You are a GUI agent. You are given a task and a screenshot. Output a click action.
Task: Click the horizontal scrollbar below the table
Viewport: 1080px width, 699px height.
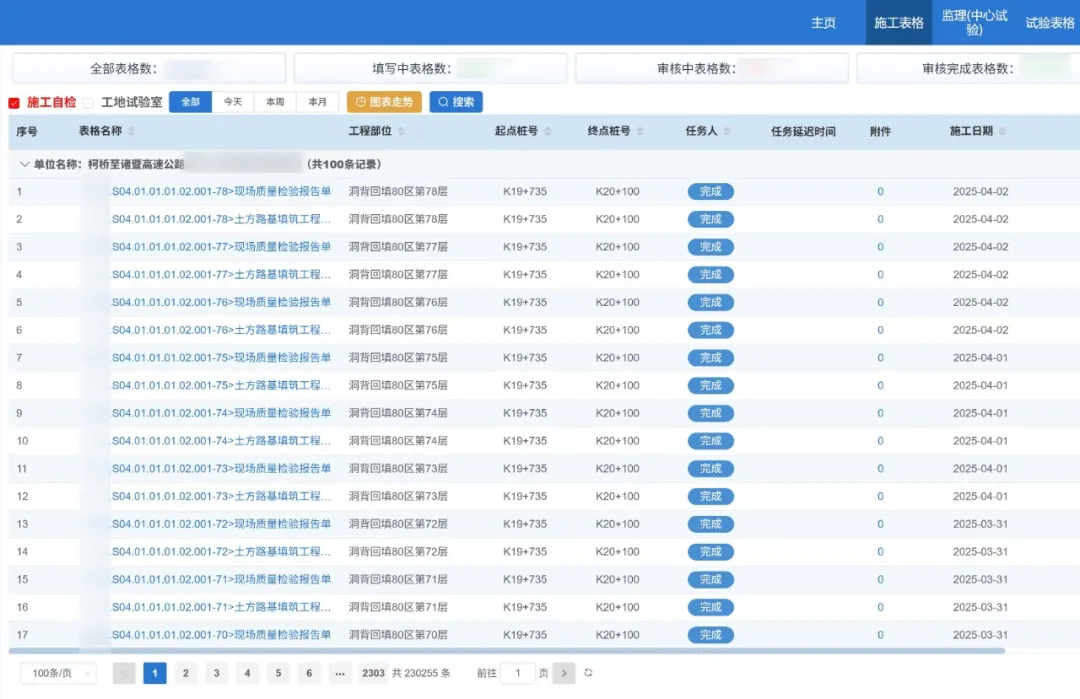(x=506, y=650)
